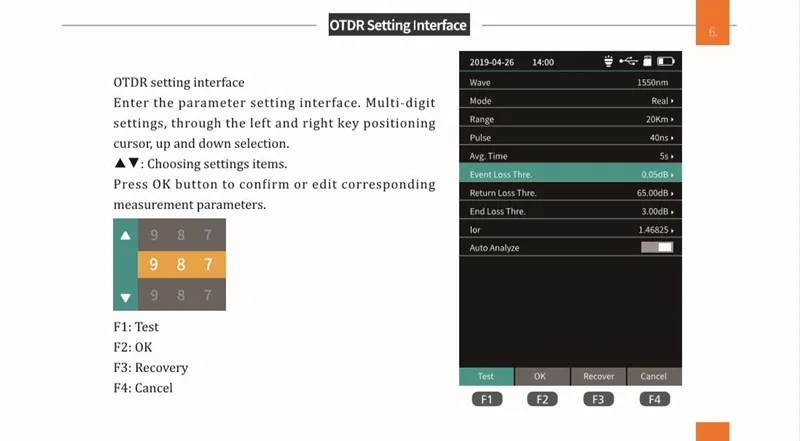Click the down arrow on digit picker

pyautogui.click(x=126, y=298)
